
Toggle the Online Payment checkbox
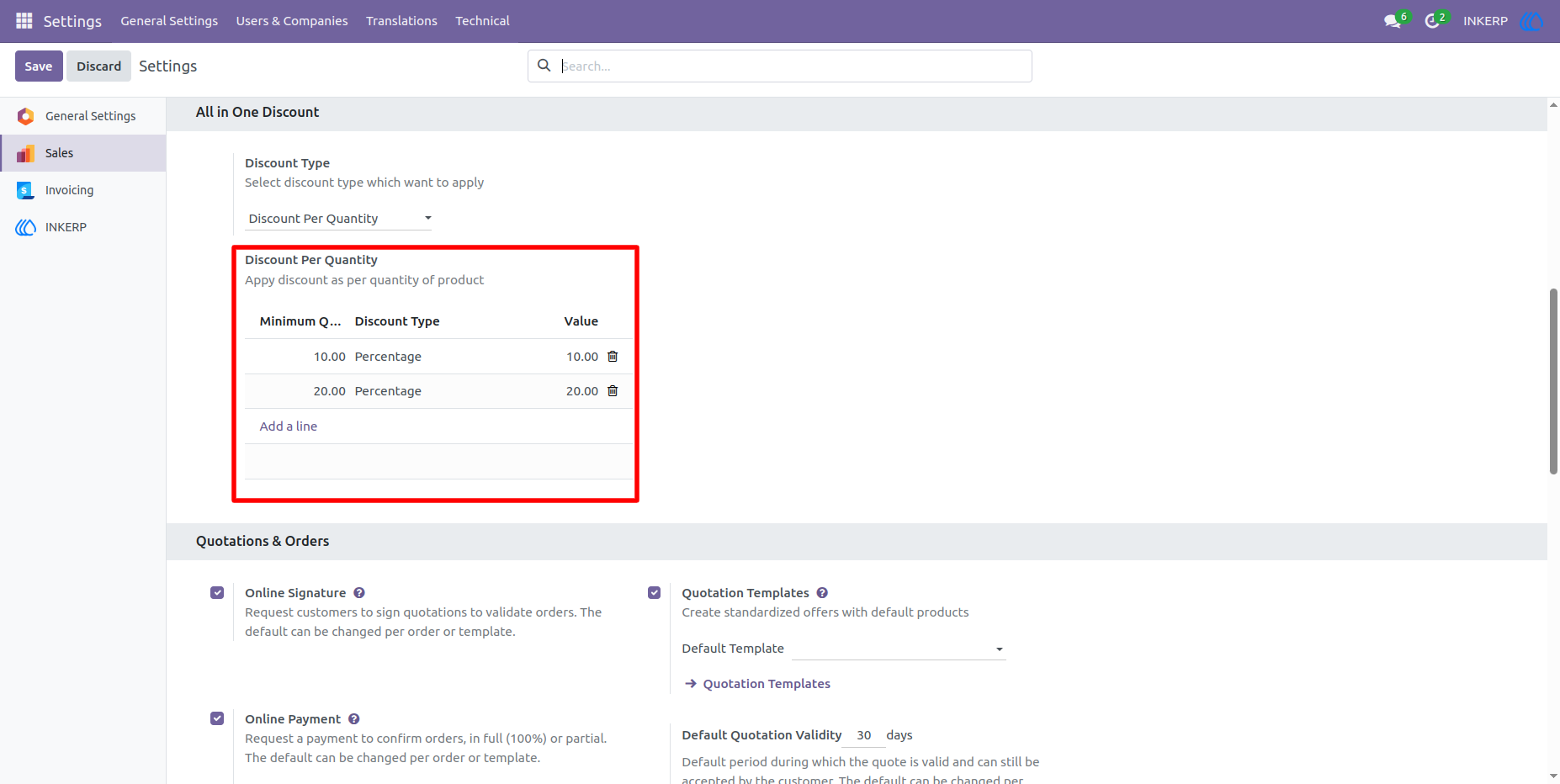[x=217, y=718]
